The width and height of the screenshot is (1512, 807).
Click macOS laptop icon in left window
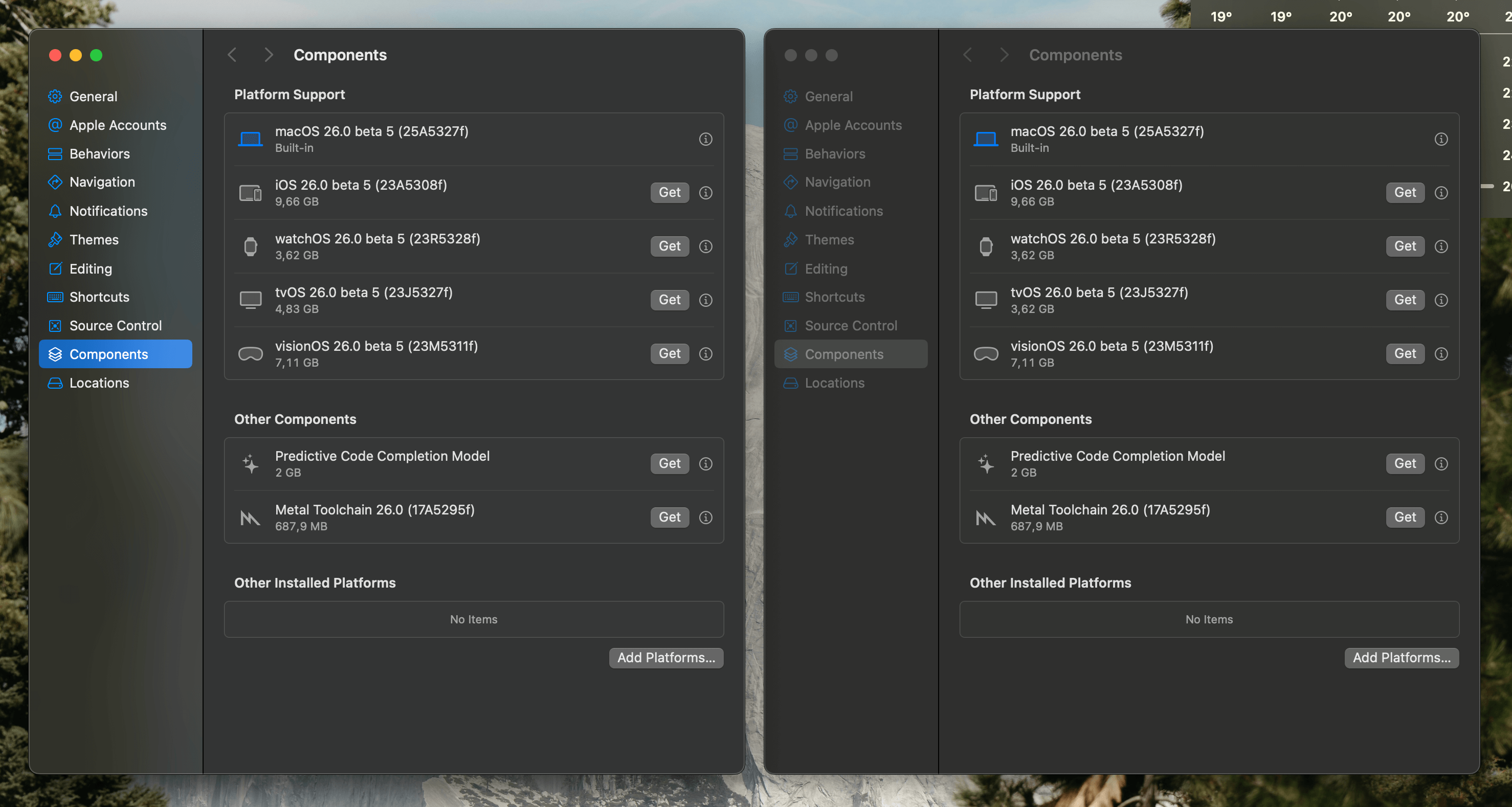coord(250,139)
